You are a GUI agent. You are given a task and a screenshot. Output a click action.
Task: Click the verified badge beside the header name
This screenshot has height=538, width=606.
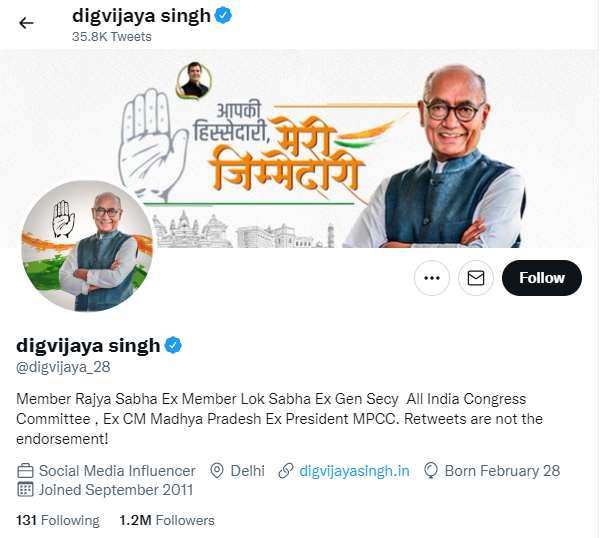click(x=223, y=16)
